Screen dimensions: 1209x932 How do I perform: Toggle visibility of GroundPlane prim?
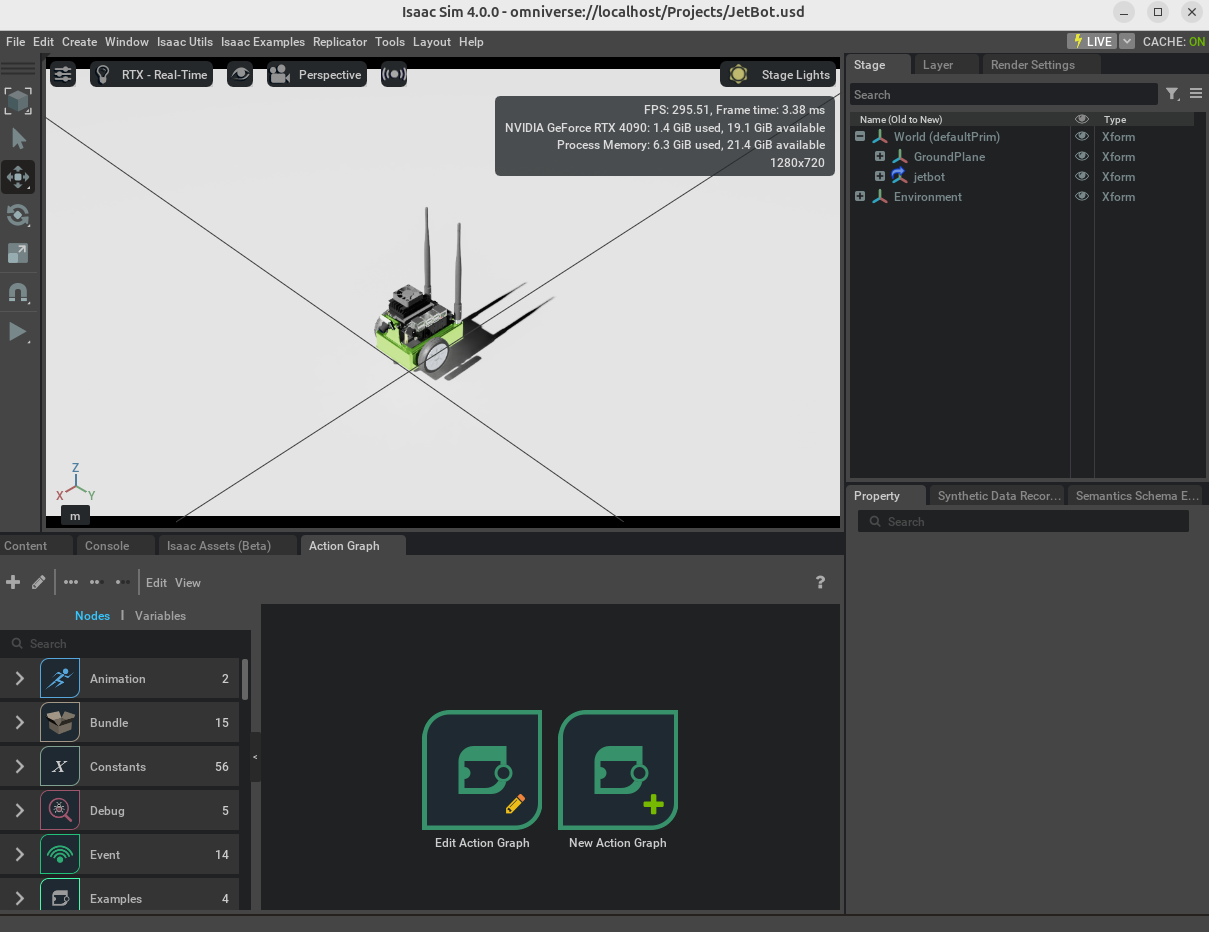[x=1081, y=157]
